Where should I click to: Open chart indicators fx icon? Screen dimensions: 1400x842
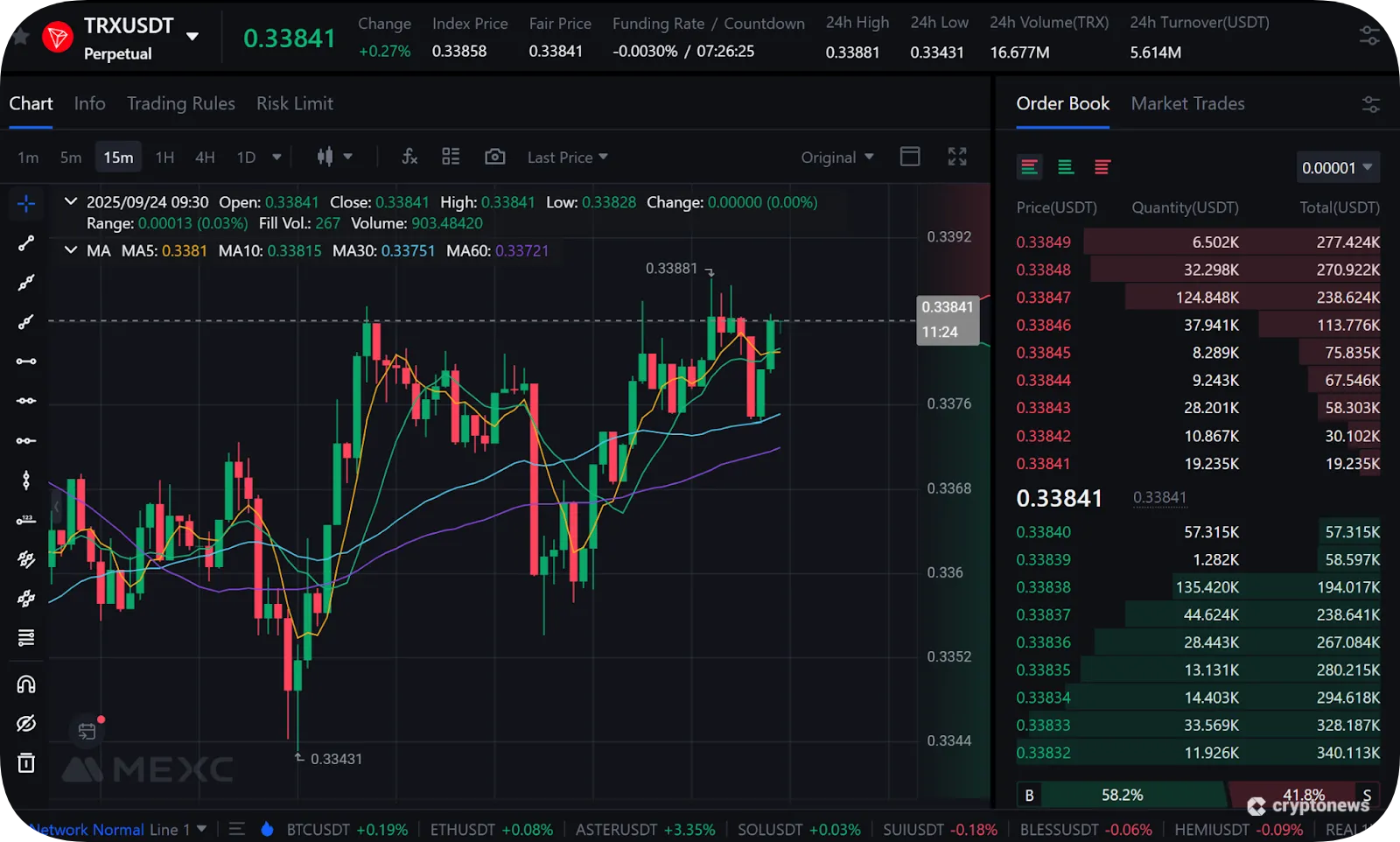pyautogui.click(x=409, y=157)
